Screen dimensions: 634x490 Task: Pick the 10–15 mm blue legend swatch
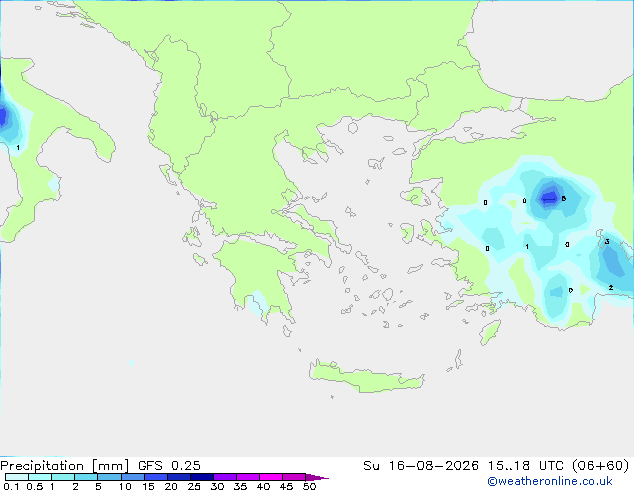coord(132,477)
